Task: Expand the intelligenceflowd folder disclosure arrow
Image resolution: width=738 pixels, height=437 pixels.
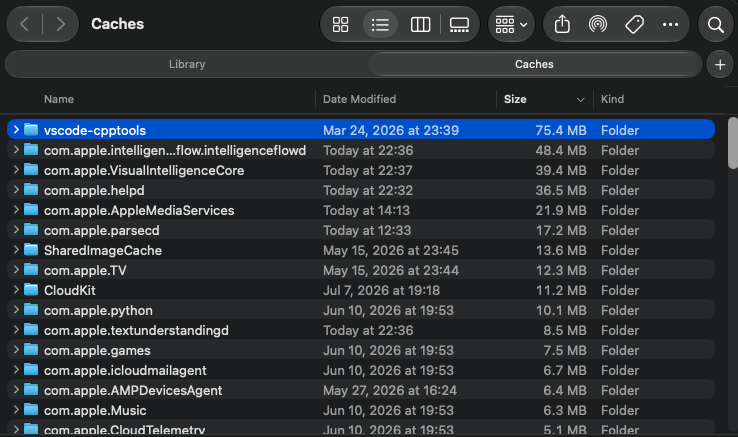Action: 16,150
